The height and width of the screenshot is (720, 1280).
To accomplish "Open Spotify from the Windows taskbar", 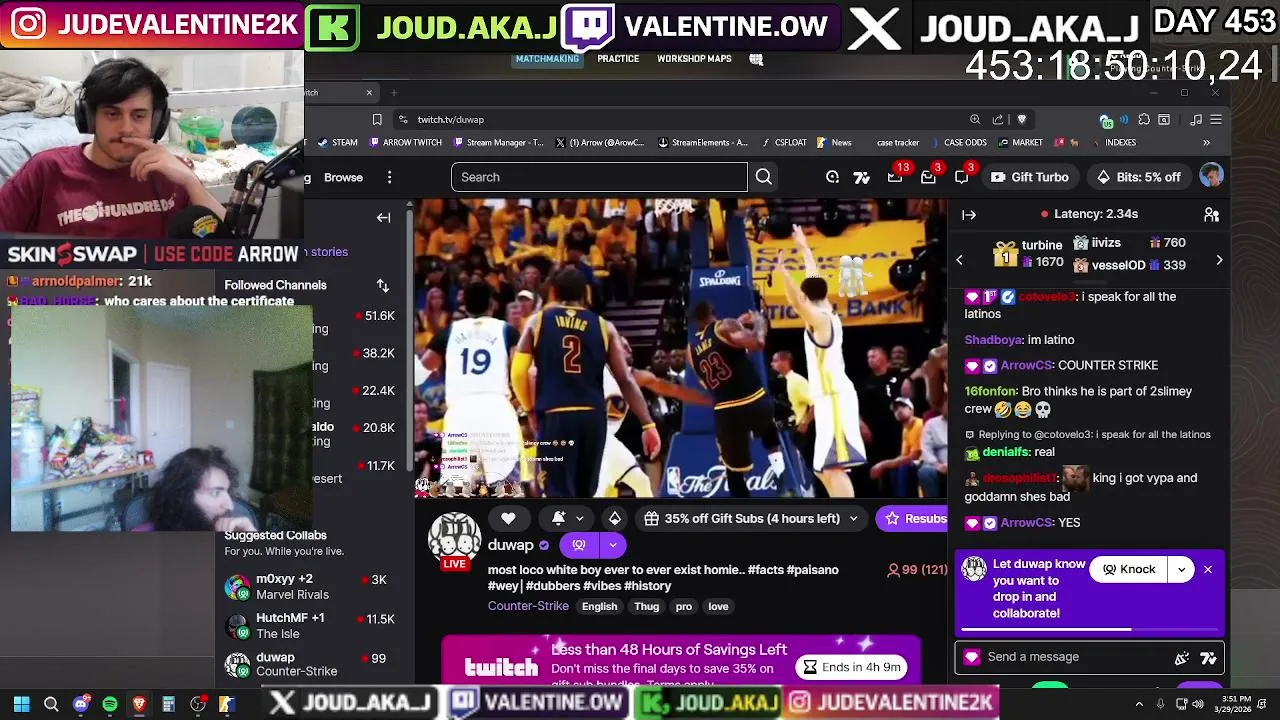I will pos(110,704).
